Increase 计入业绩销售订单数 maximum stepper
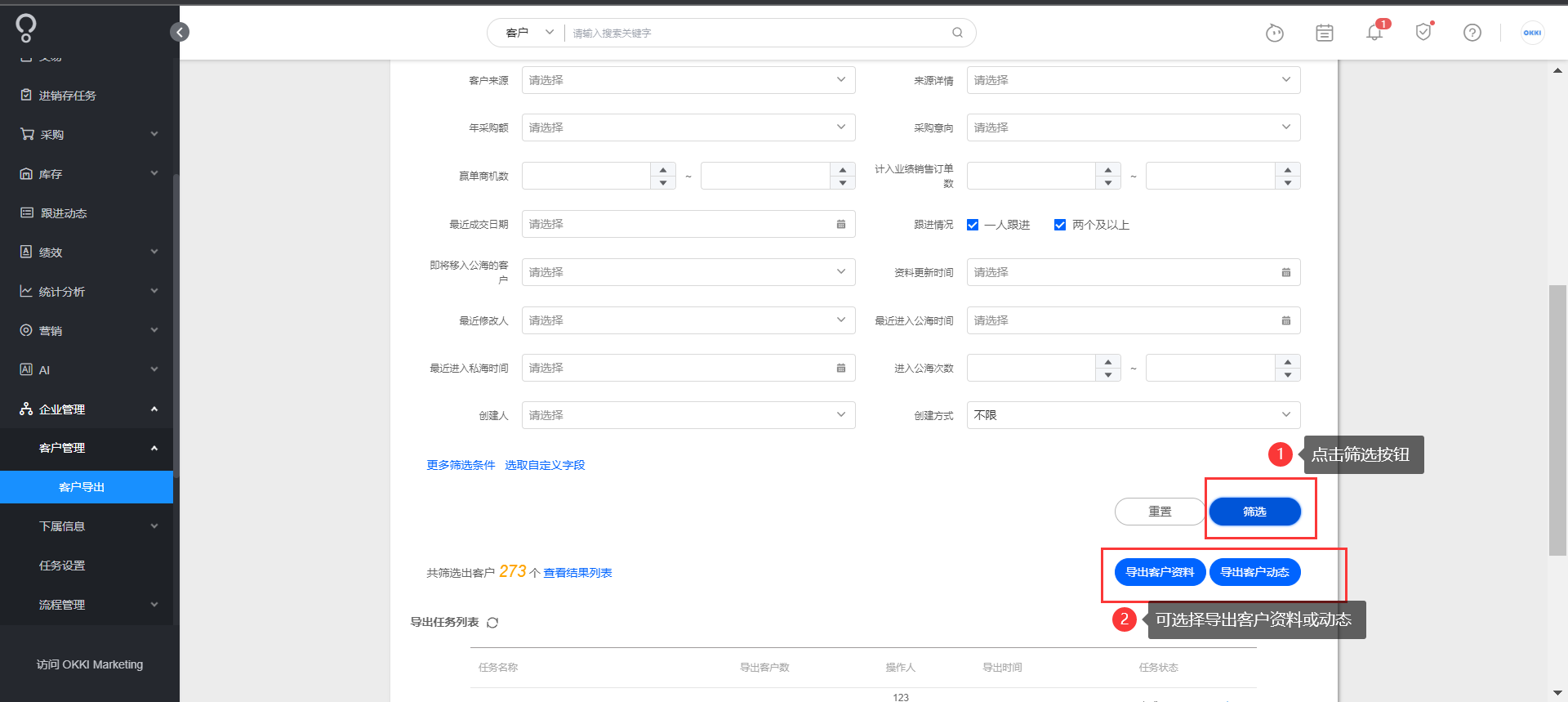Screen dimensions: 1568x702 [x=1288, y=170]
